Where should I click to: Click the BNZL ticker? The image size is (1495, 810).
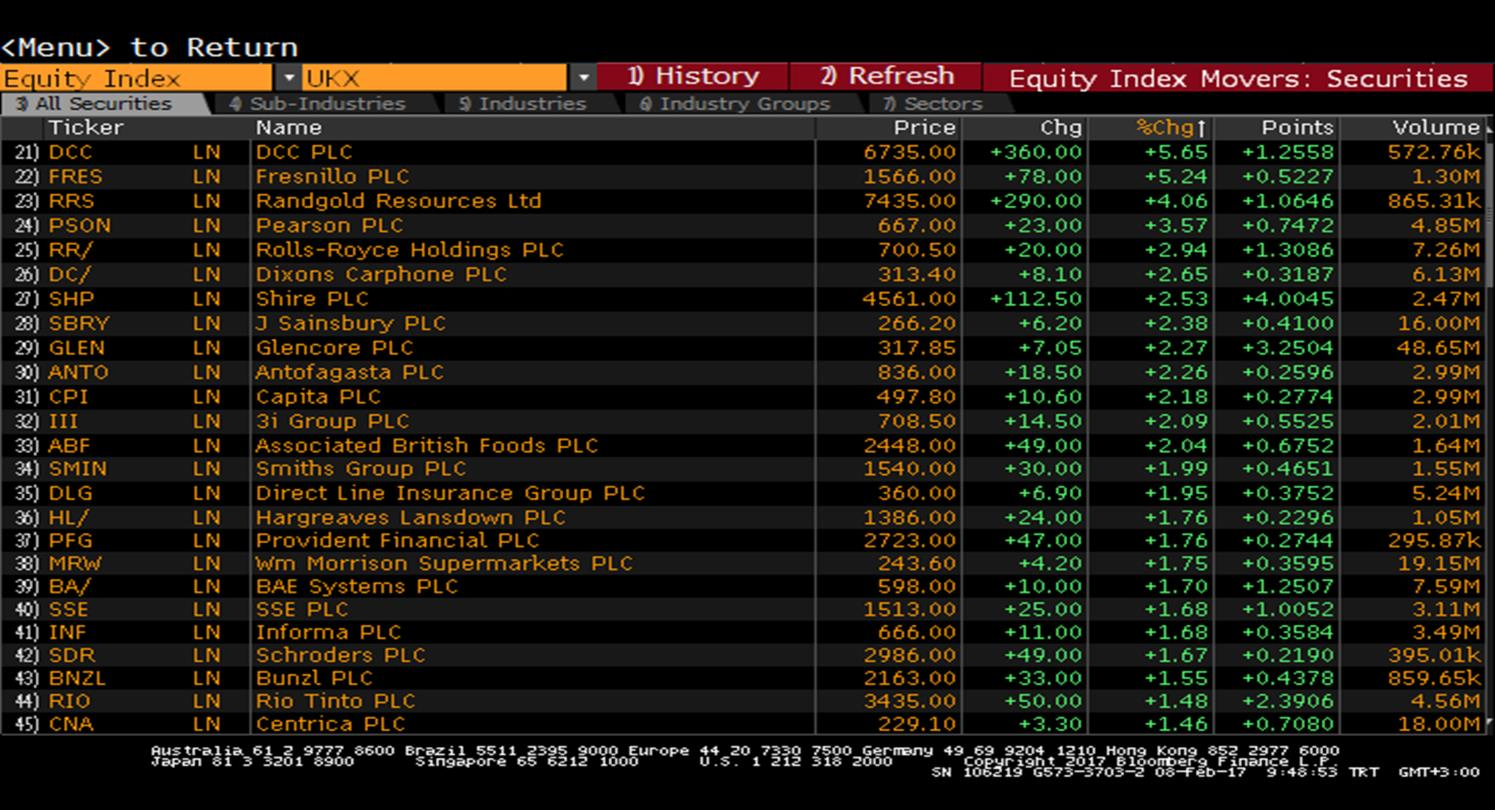(x=77, y=679)
